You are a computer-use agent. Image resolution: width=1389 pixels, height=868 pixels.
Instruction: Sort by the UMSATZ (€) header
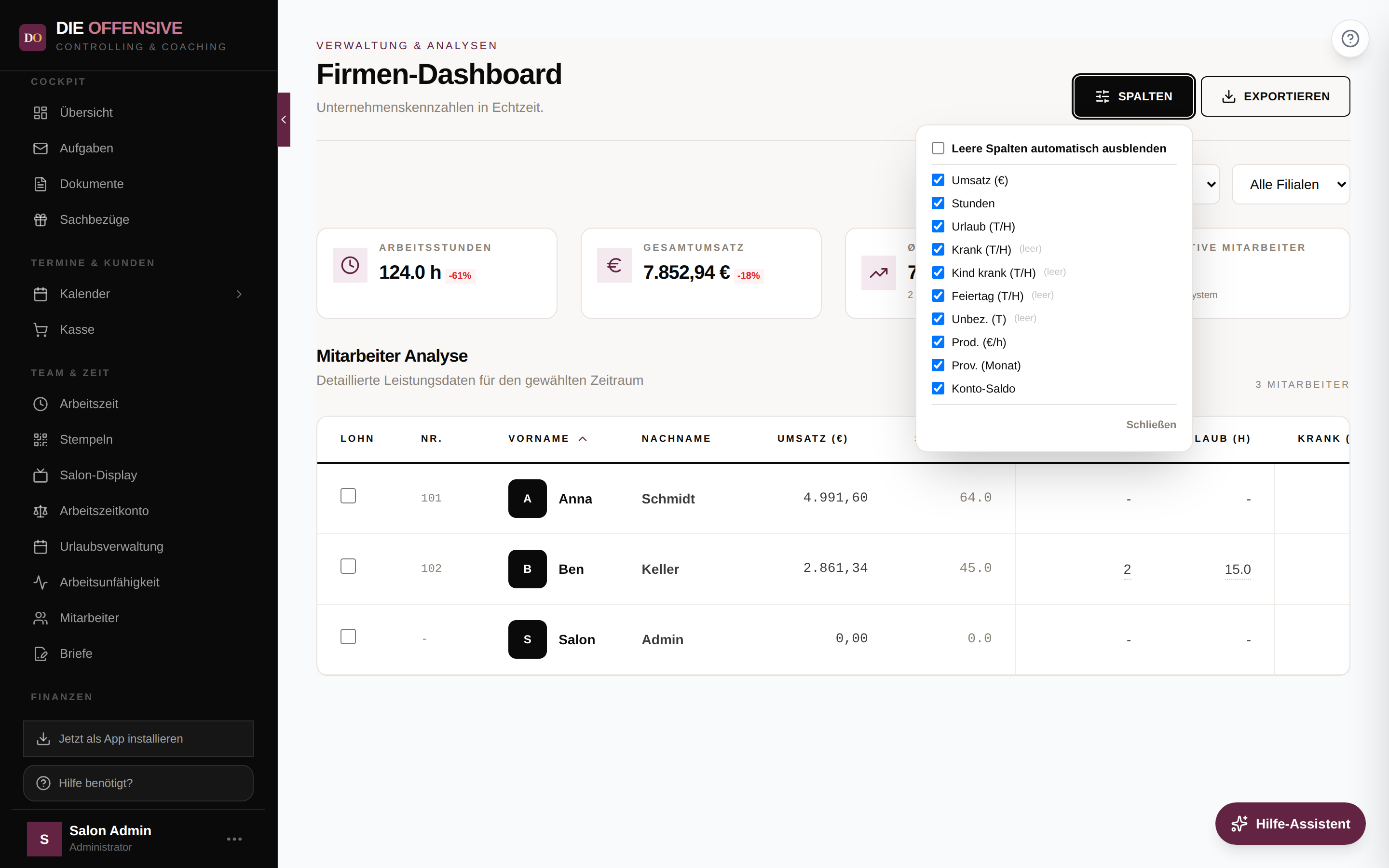tap(812, 439)
